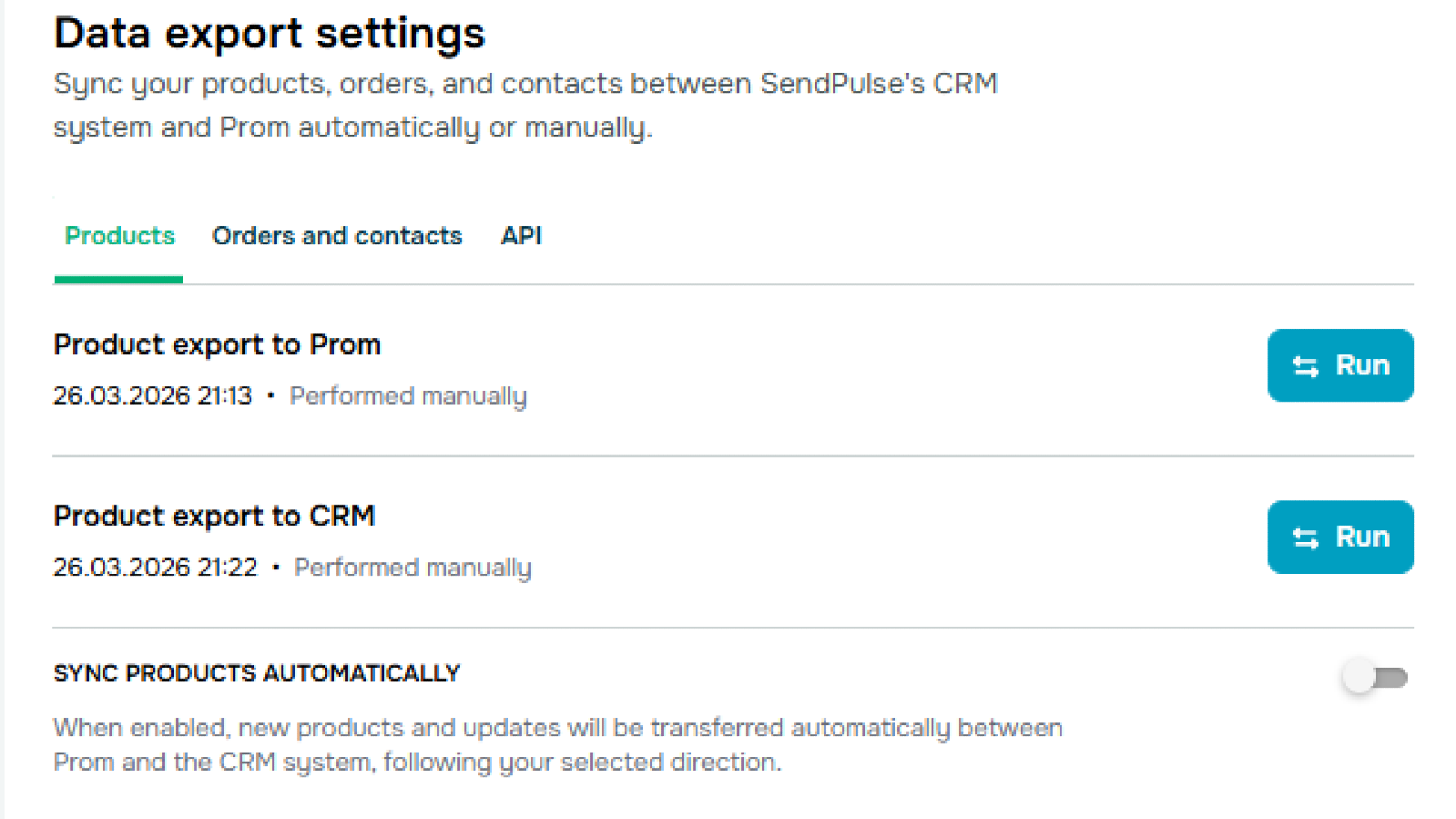Viewport: 1456px width, 819px height.
Task: Click the Product export to Prom title
Action: pos(217,344)
